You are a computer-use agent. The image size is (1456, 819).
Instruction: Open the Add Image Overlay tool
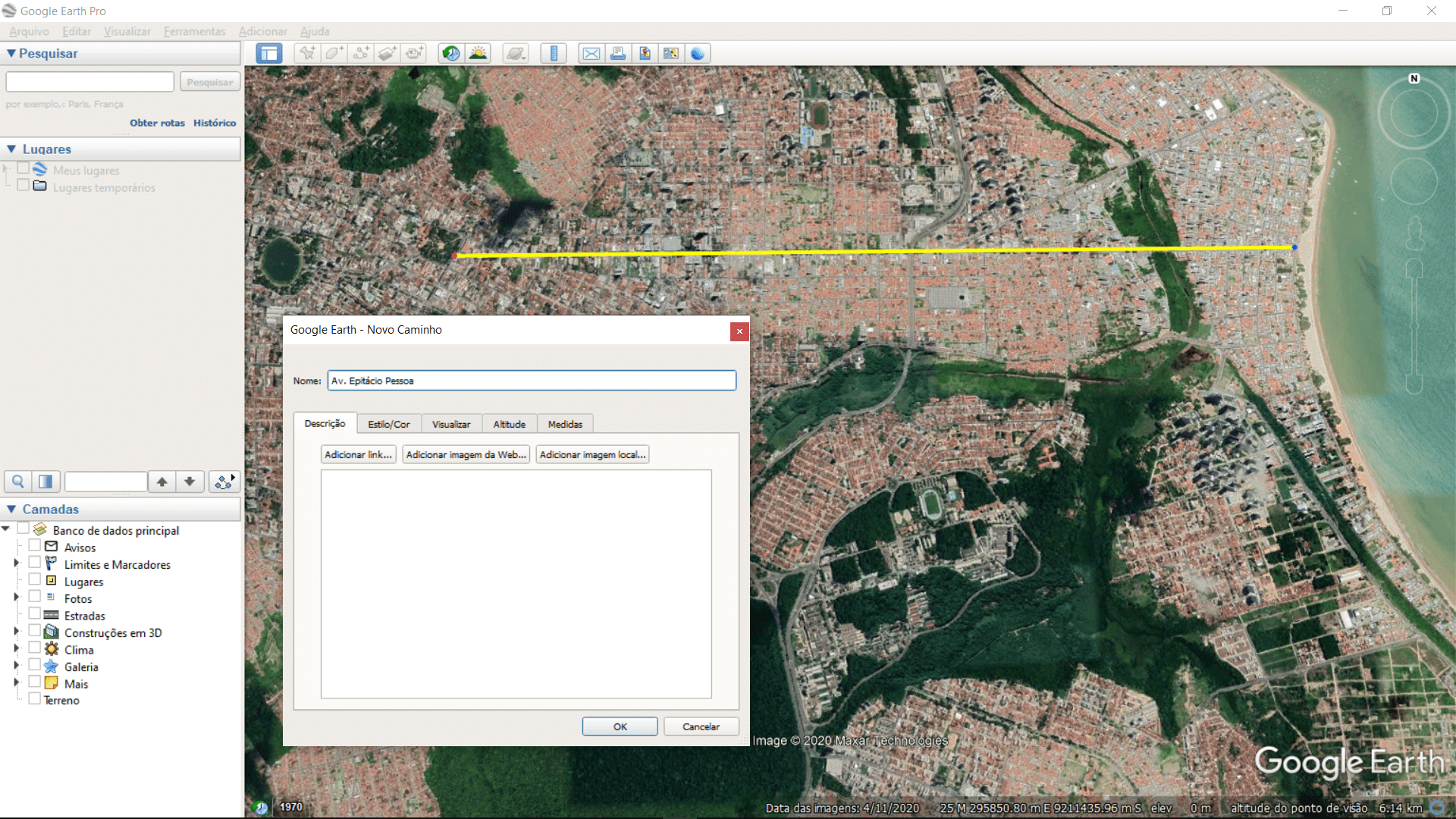click(388, 53)
